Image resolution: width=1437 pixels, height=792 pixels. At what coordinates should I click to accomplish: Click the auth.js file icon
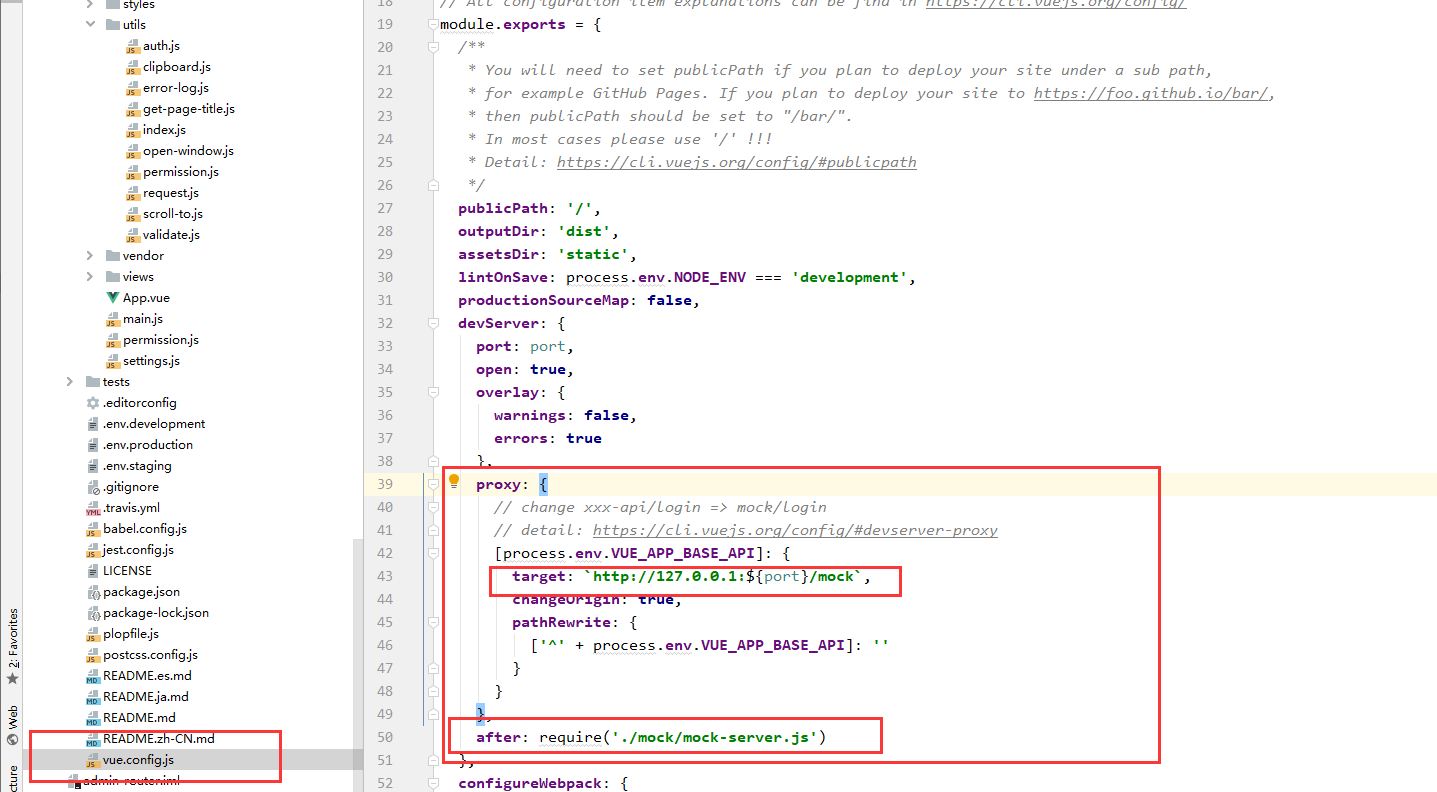tap(132, 46)
